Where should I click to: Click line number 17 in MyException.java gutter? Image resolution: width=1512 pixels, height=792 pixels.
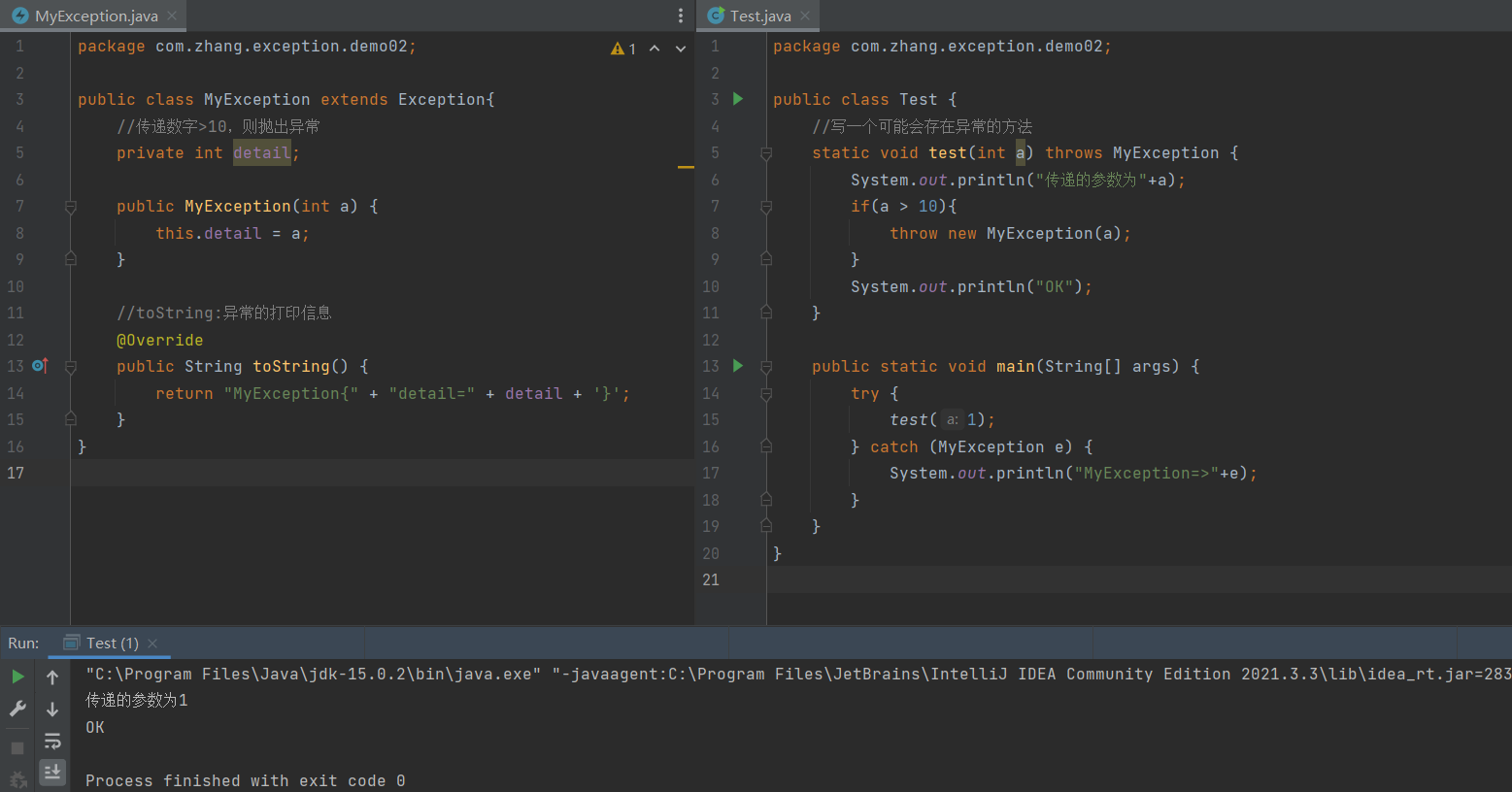(16, 473)
